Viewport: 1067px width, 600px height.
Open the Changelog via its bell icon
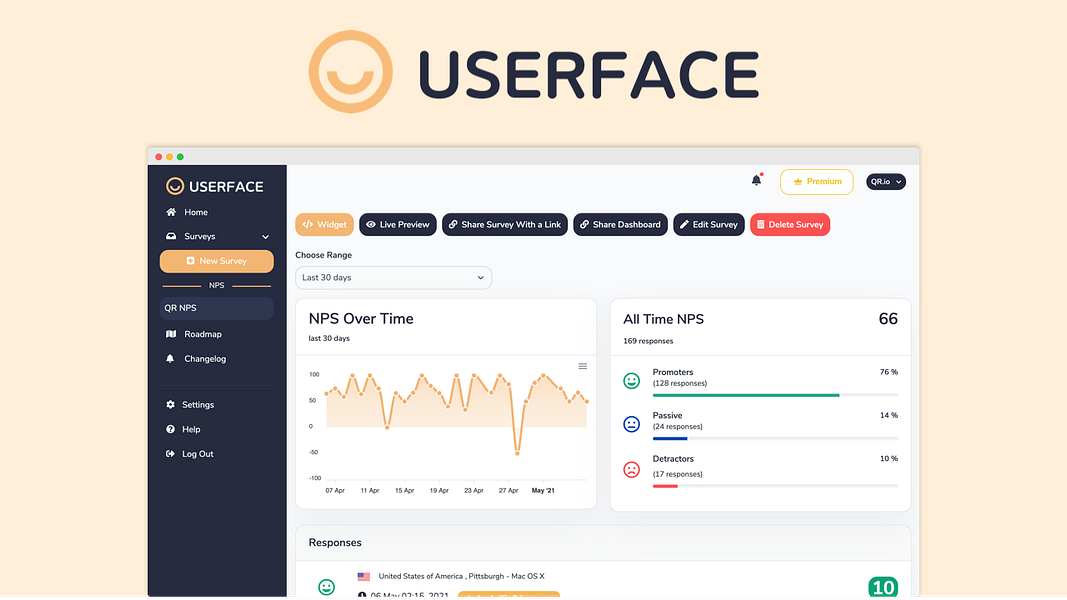pyautogui.click(x=172, y=358)
